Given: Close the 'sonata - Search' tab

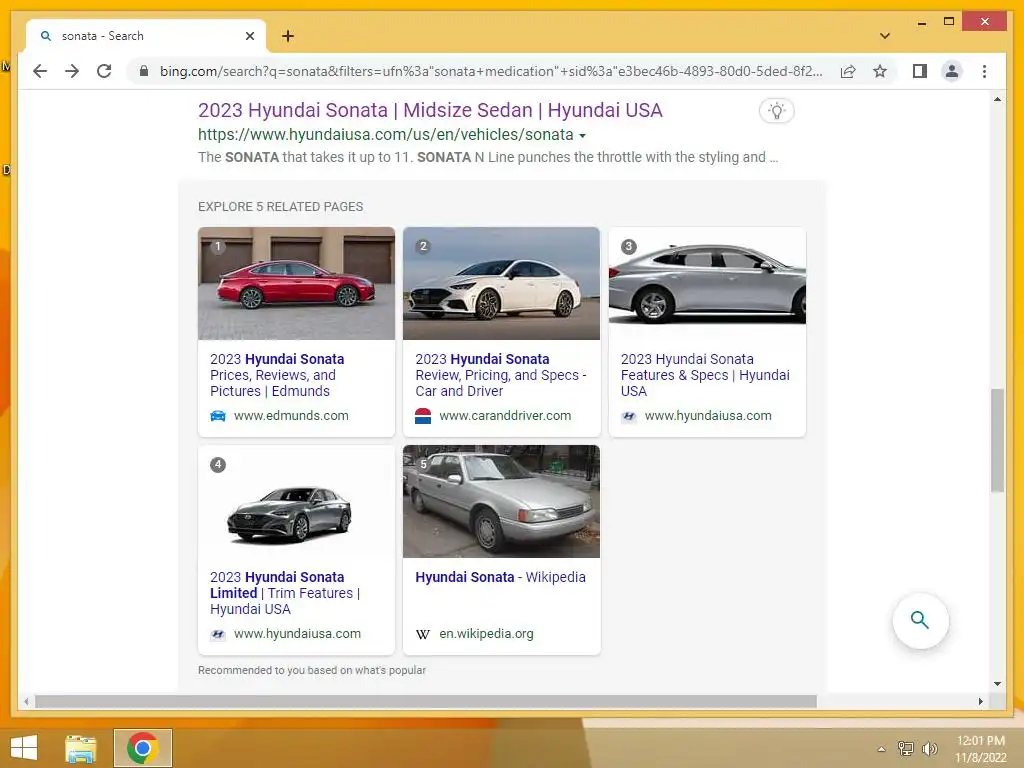Looking at the screenshot, I should point(249,36).
